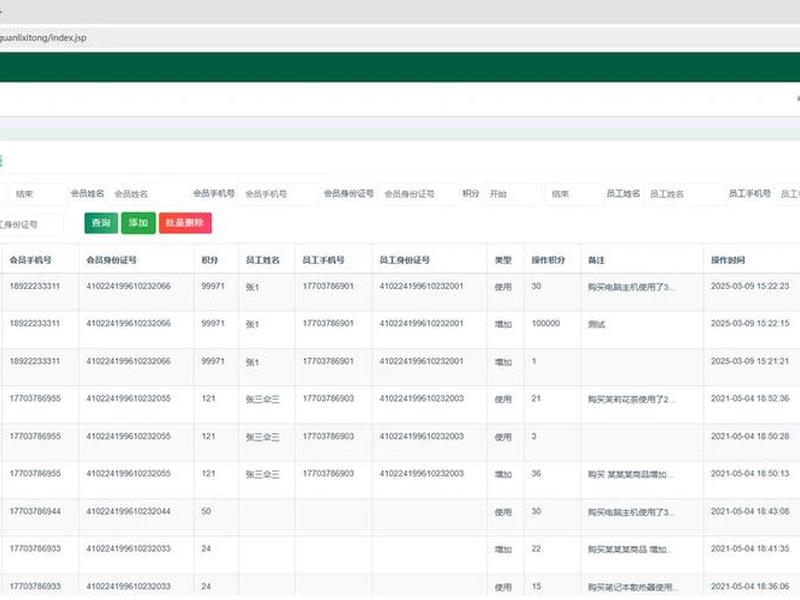Select the 会员手机号 column header

(31, 260)
